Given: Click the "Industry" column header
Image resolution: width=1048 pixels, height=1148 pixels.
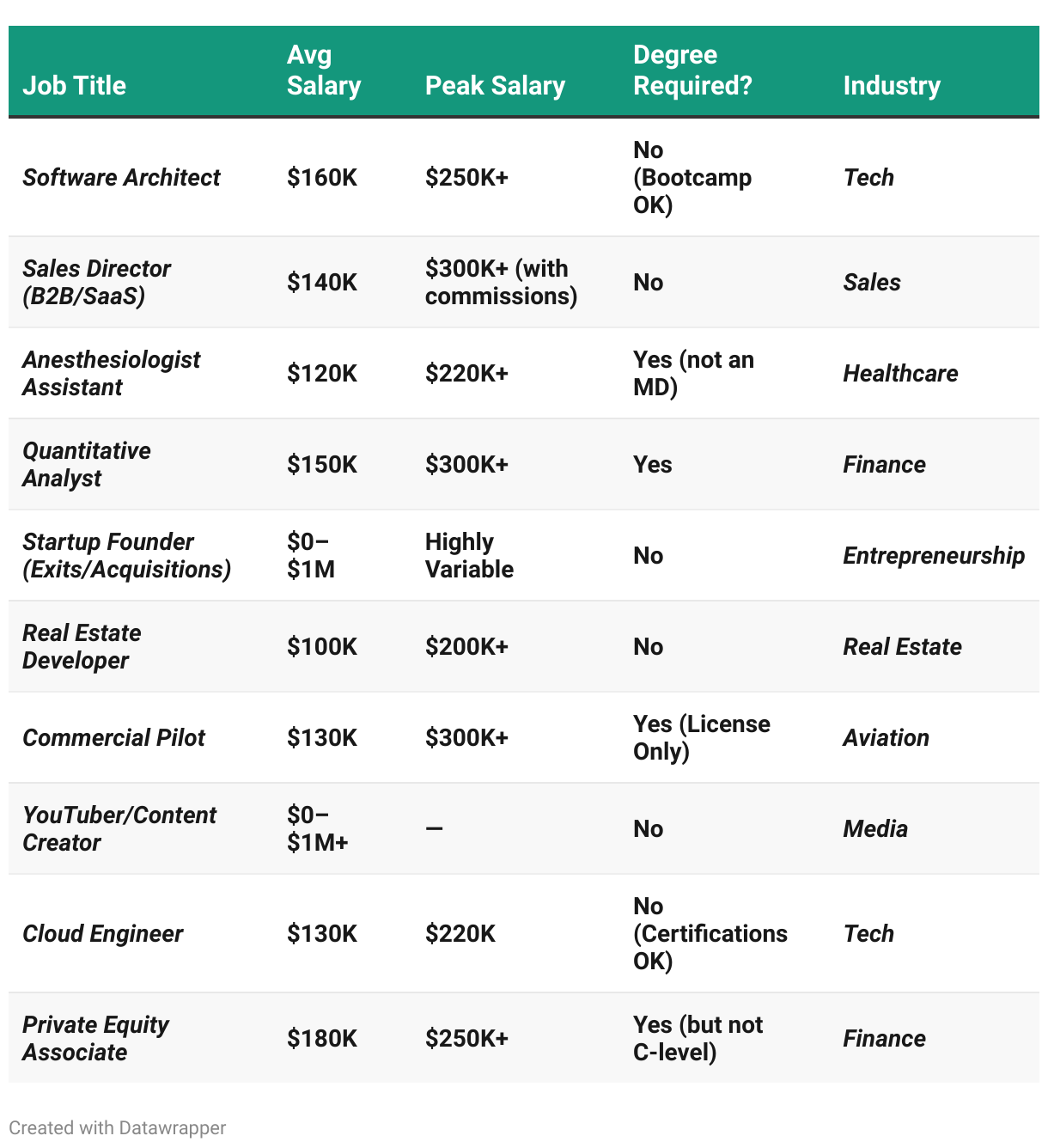Looking at the screenshot, I should pyautogui.click(x=892, y=85).
